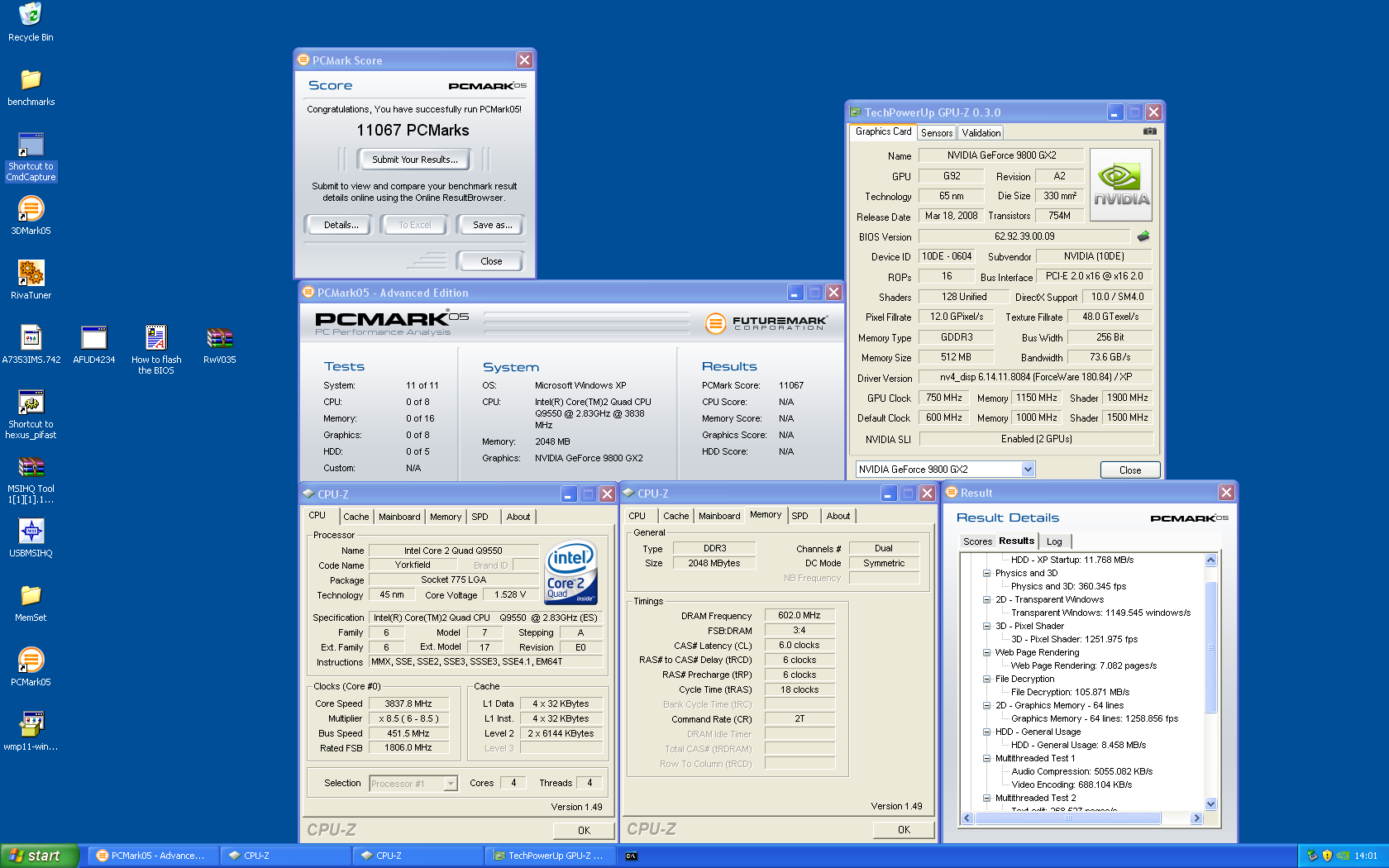1389x868 pixels.
Task: Click the Futuremark Corporation logo
Action: (766, 322)
